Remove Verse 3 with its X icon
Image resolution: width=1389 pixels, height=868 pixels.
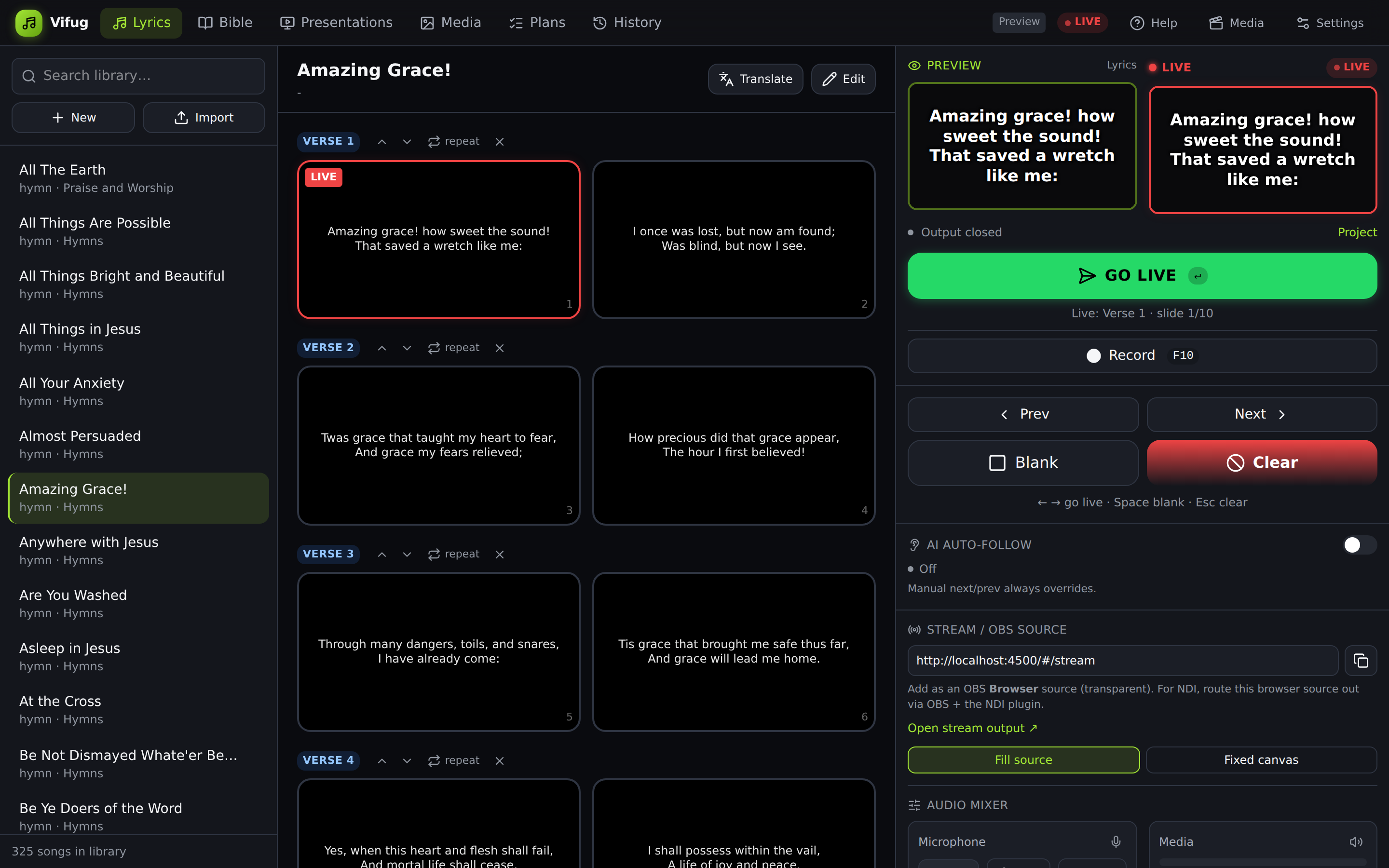(x=499, y=554)
